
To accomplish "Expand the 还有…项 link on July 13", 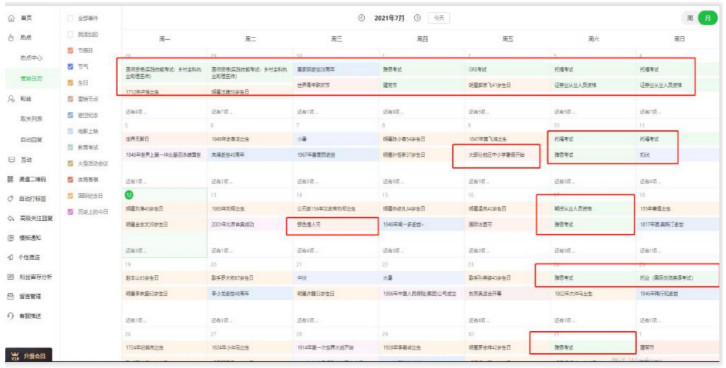I will [x=221, y=251].
